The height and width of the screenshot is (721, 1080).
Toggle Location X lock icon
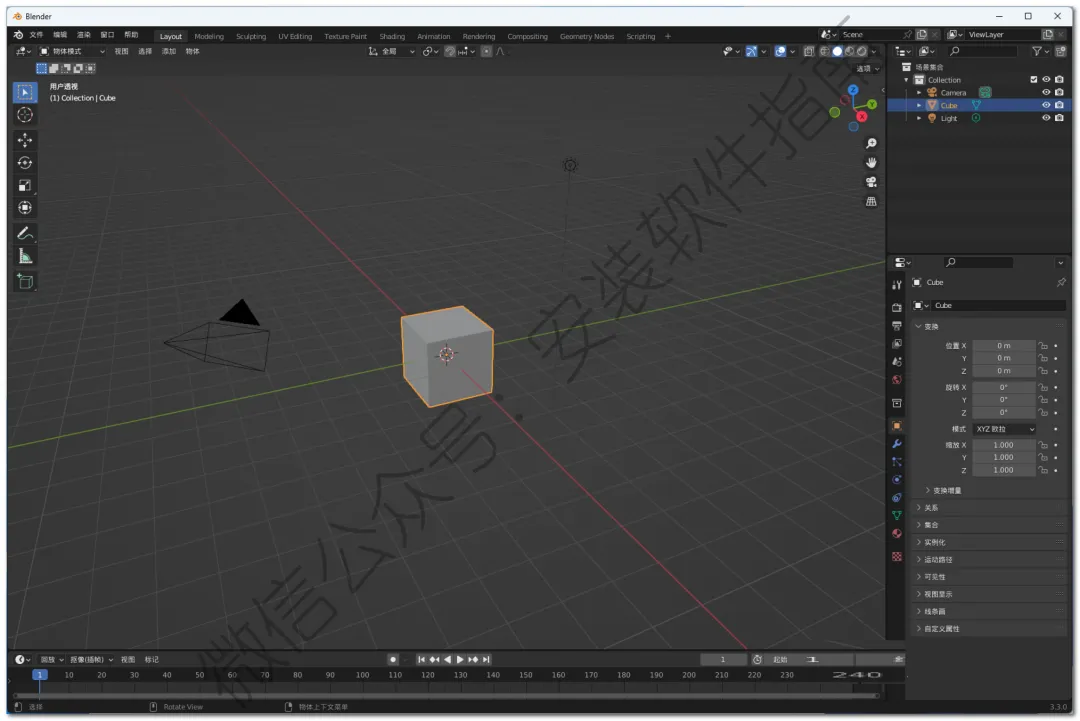pyautogui.click(x=1043, y=346)
